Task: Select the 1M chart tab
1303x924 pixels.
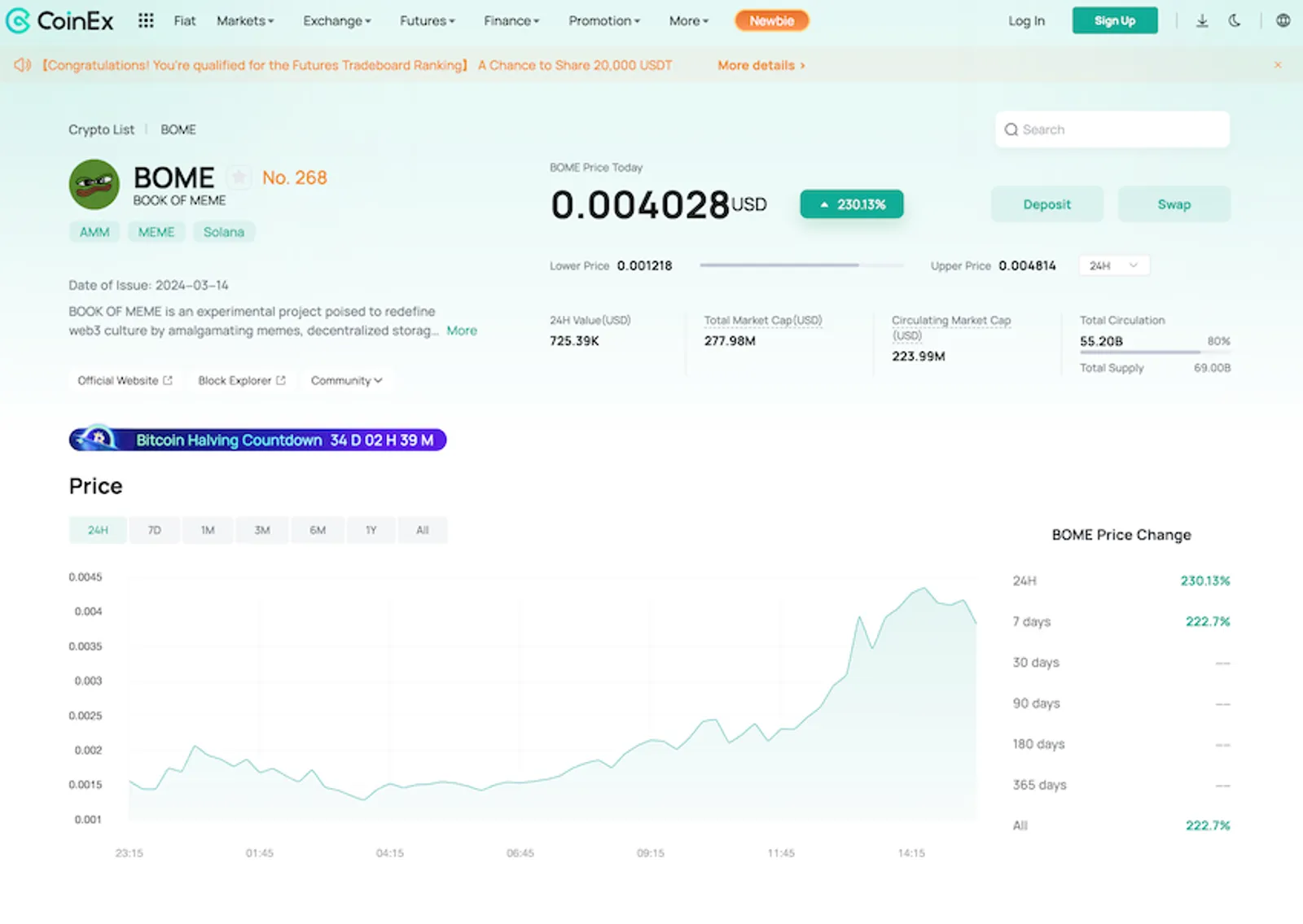Action: coord(208,530)
